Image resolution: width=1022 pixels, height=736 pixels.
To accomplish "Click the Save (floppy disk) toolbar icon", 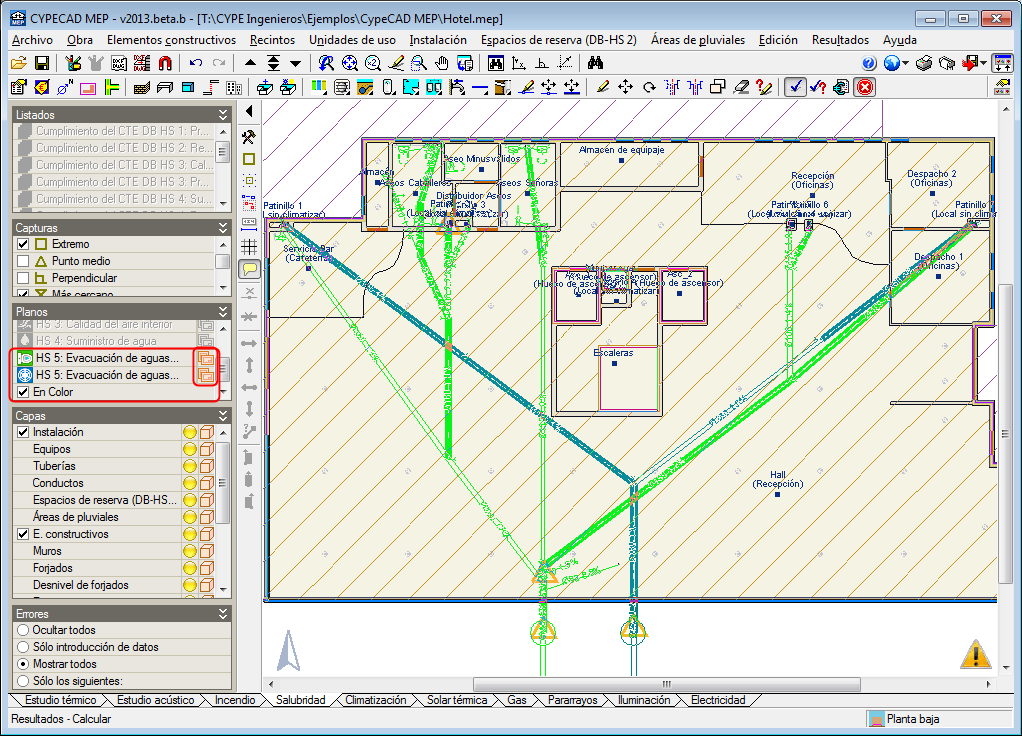I will pos(42,63).
